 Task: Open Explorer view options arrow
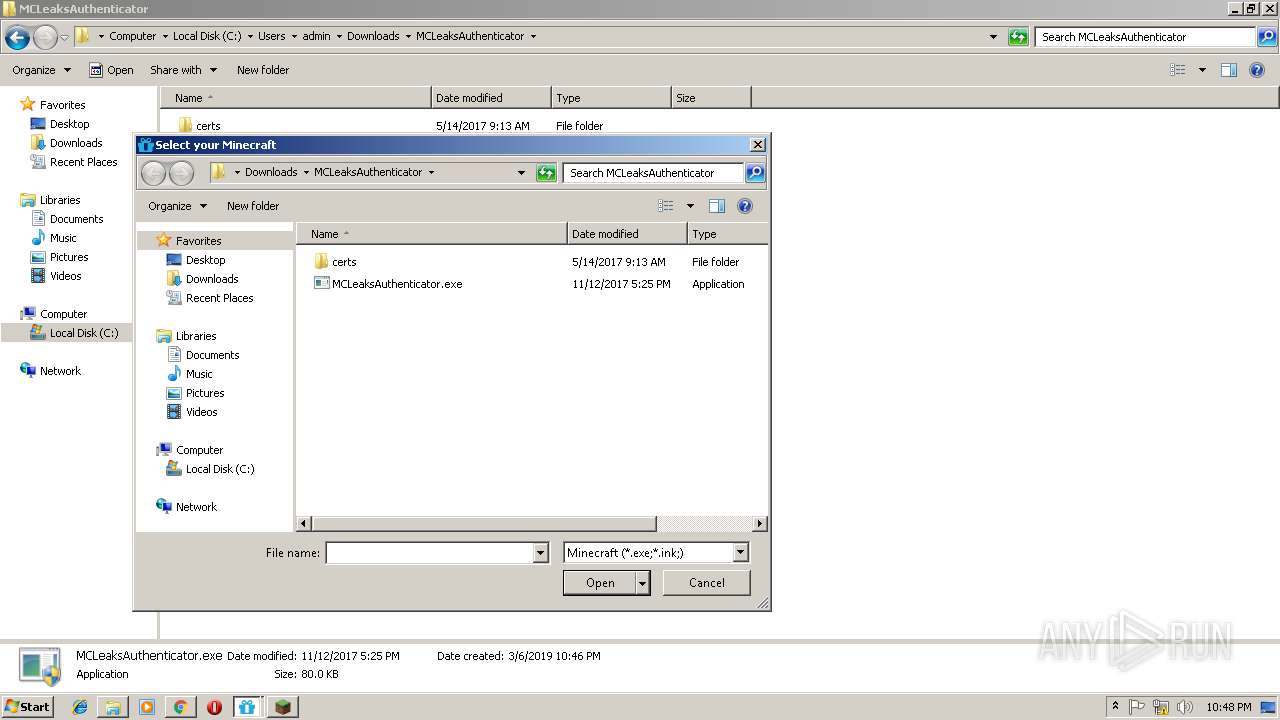coord(1202,70)
